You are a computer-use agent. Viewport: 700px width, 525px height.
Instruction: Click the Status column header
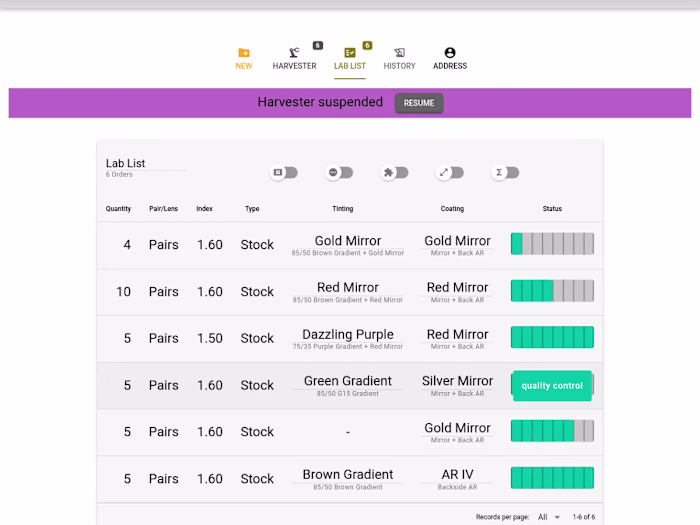552,208
